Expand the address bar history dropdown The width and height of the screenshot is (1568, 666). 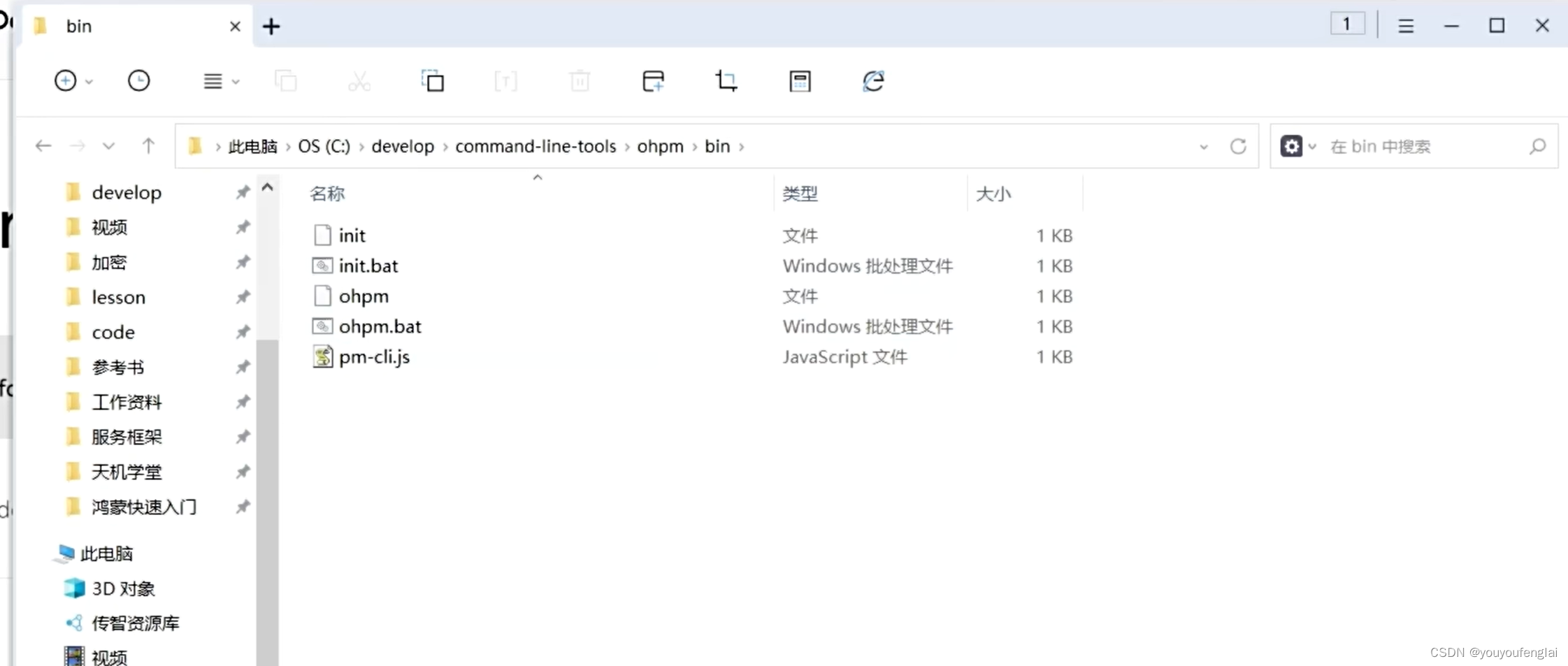point(1203,147)
